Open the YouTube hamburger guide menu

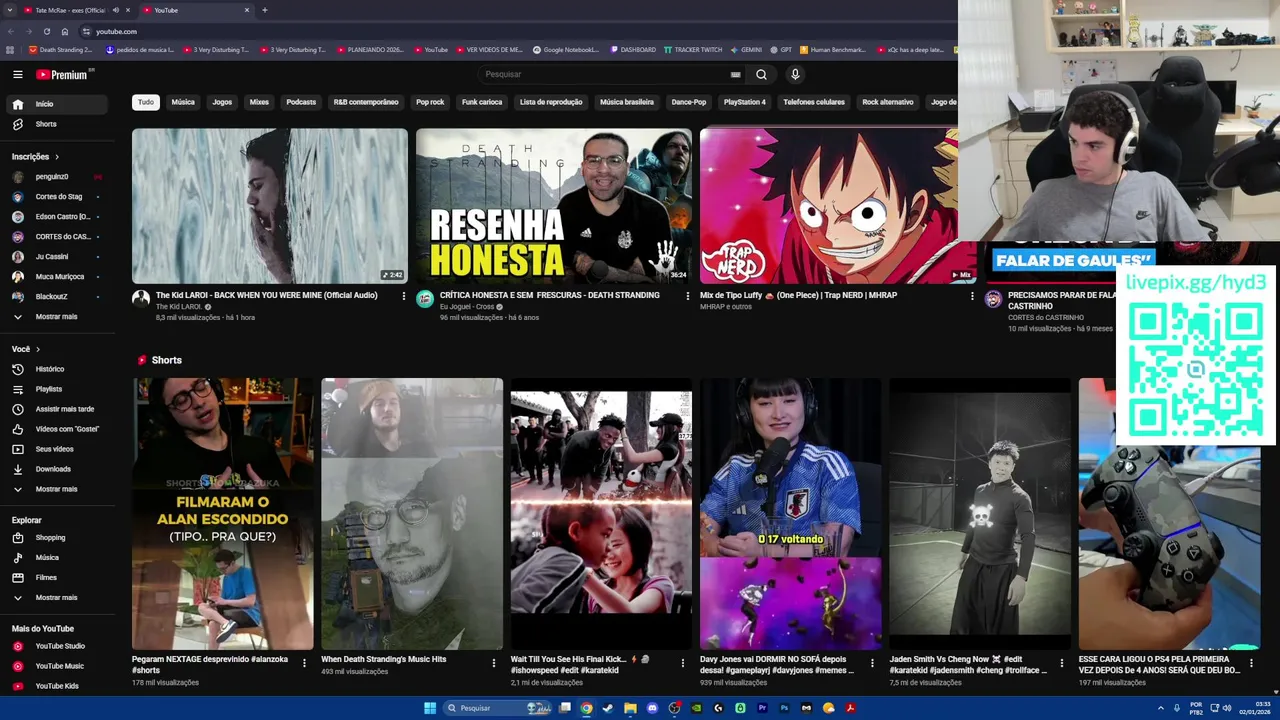click(17, 74)
